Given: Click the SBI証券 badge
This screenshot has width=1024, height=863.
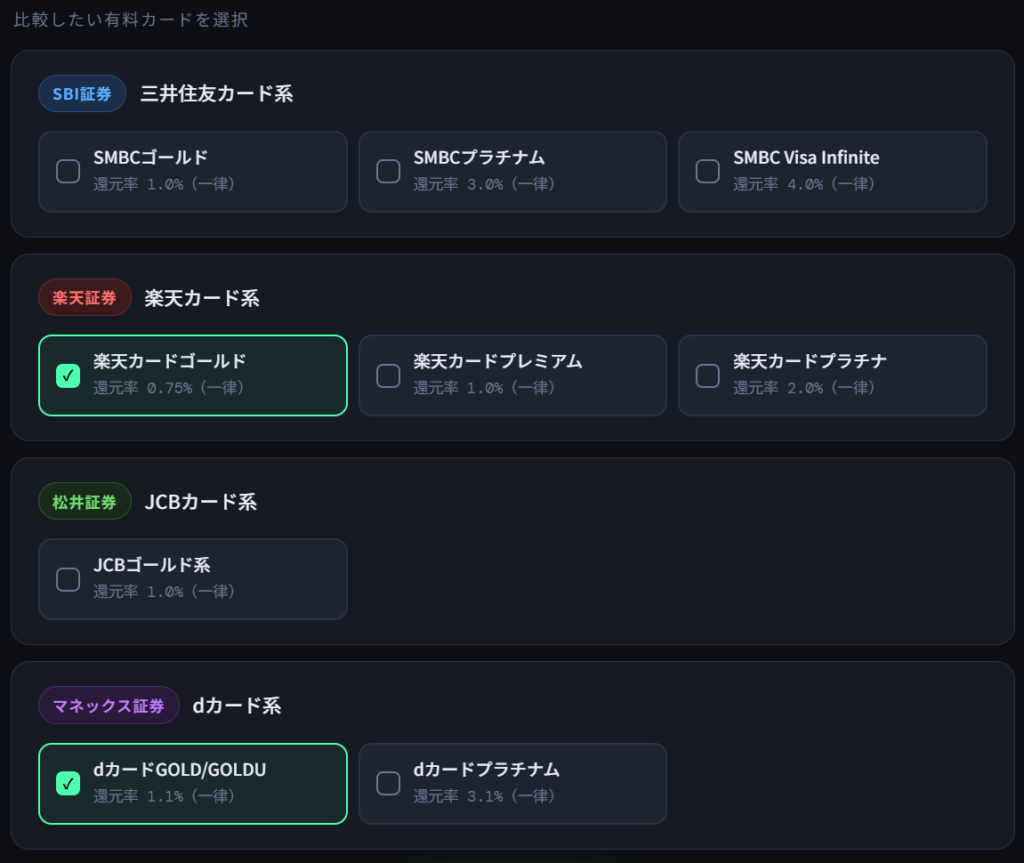Looking at the screenshot, I should pyautogui.click(x=82, y=94).
